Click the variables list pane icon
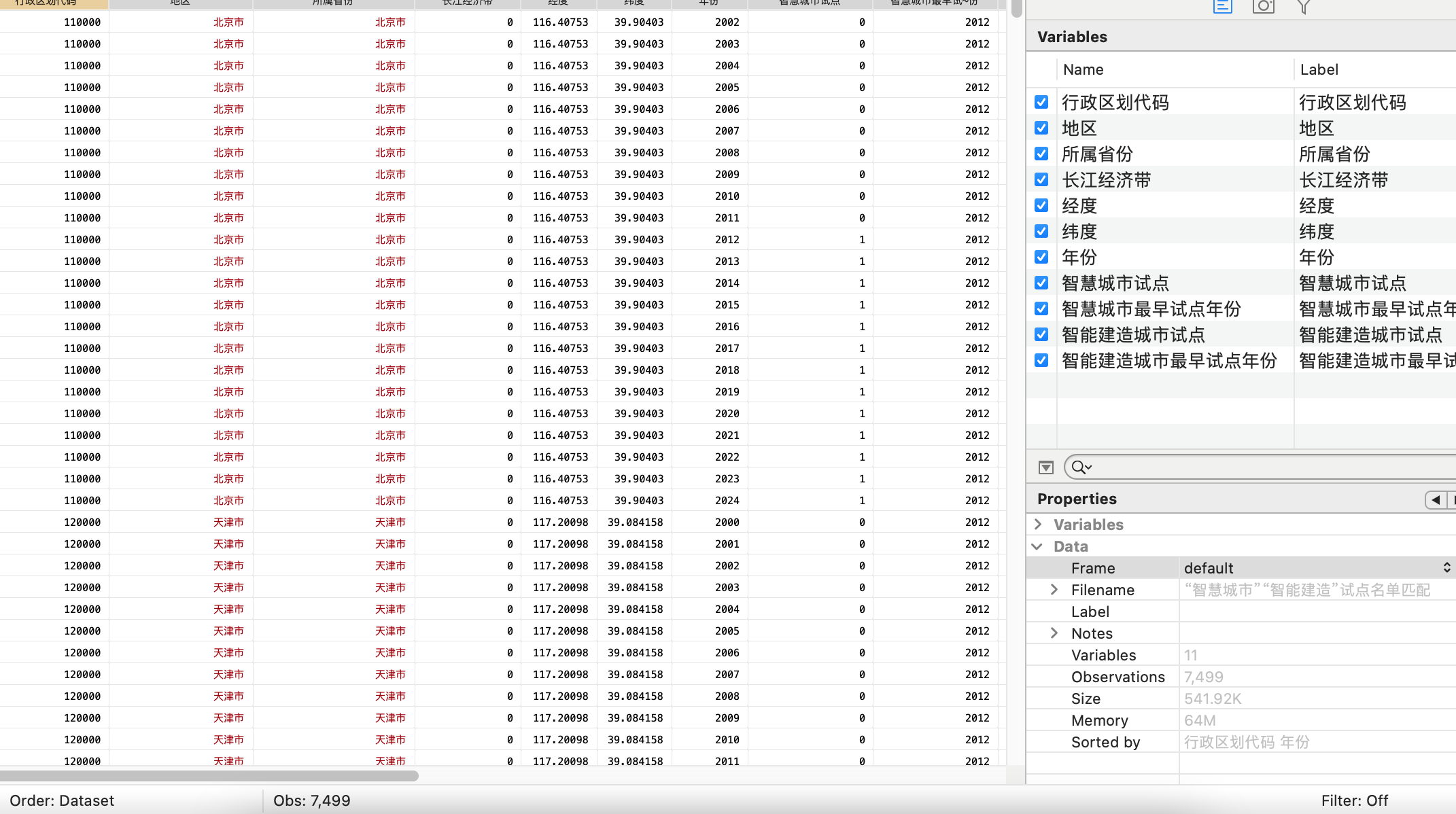 [x=1222, y=7]
